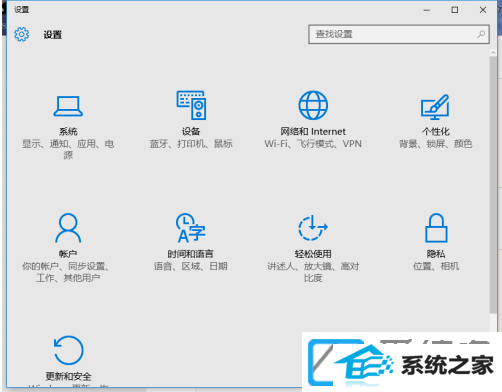The image size is (502, 392).
Task: Click the blue settings gear icon
Action: point(22,34)
